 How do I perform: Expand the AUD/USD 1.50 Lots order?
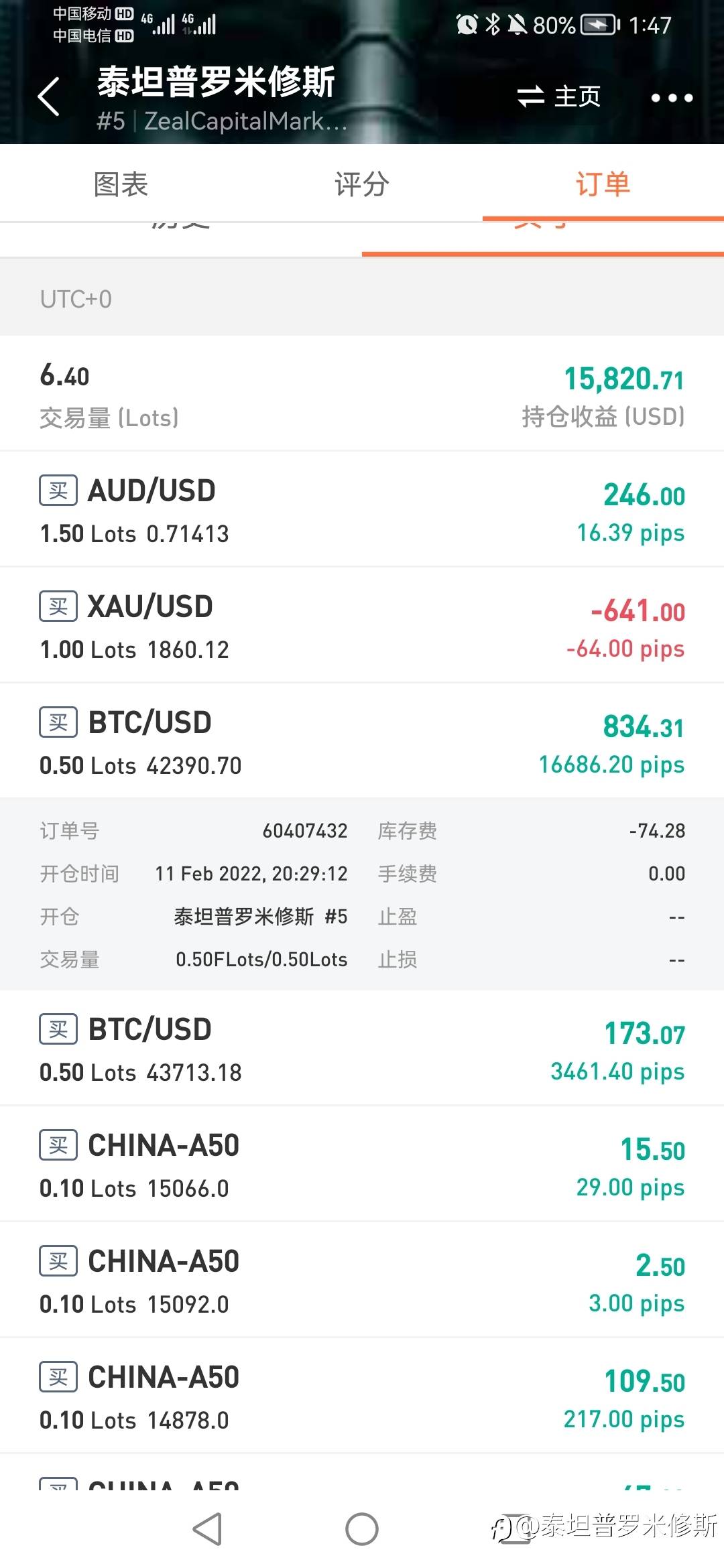[362, 509]
